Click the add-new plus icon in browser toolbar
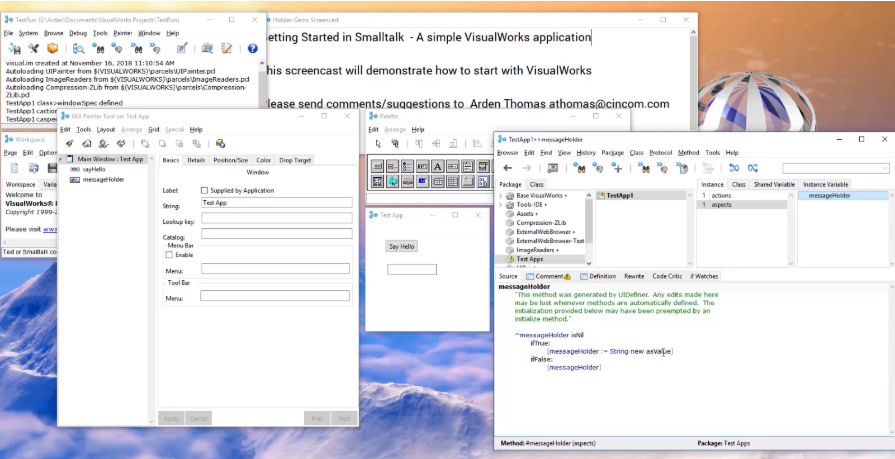Screen dimensions: 895x459 616,168
